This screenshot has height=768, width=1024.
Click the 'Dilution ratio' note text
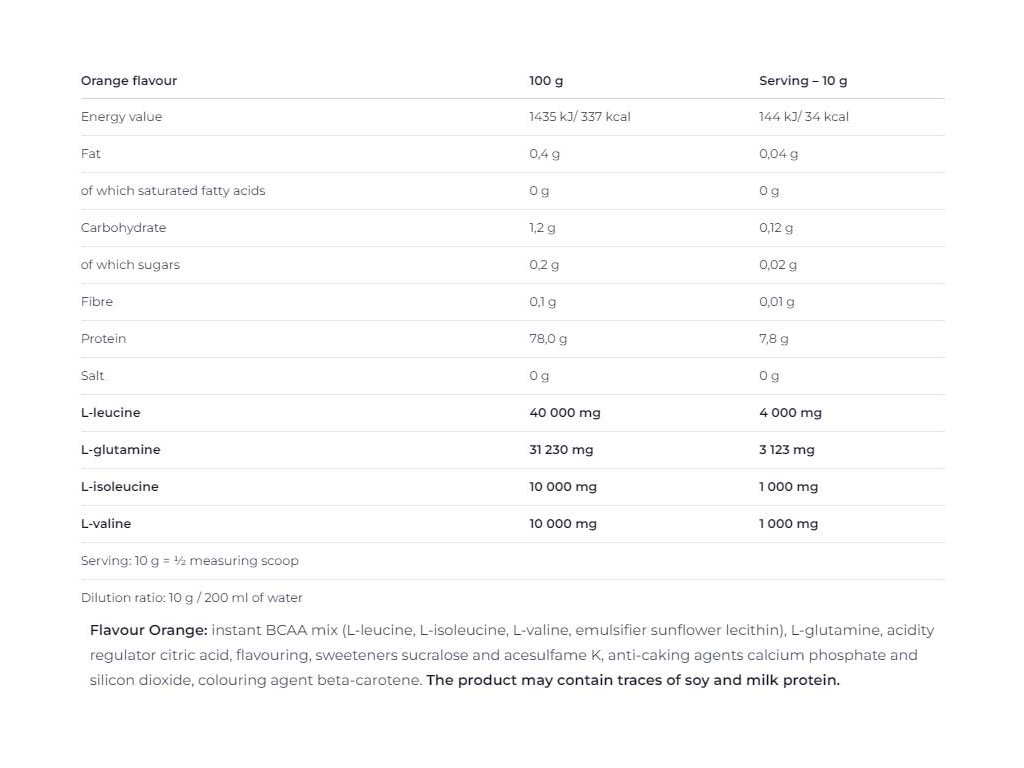tap(192, 598)
